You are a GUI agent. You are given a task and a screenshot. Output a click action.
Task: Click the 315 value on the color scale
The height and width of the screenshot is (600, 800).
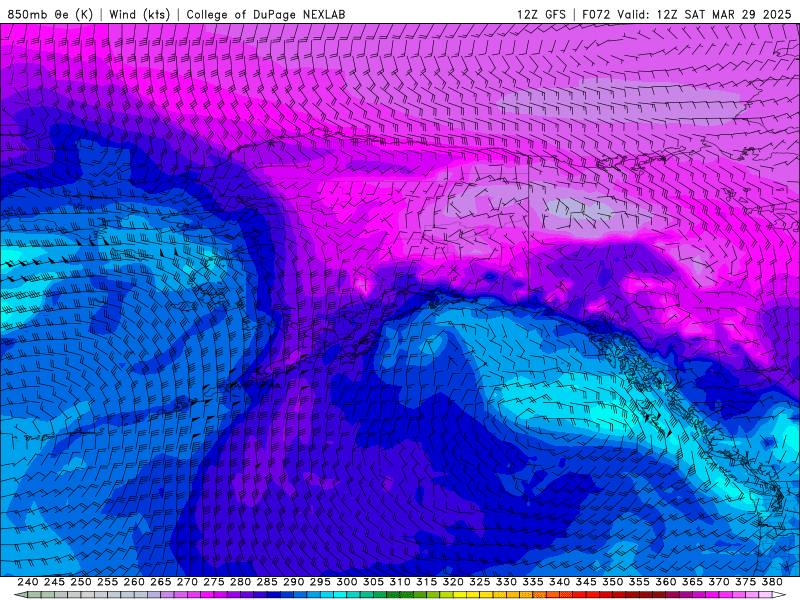point(427,582)
